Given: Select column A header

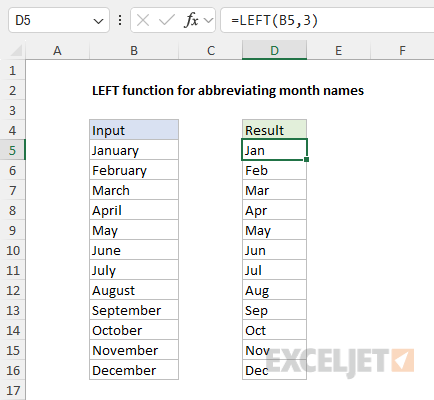Looking at the screenshot, I should click(x=57, y=50).
